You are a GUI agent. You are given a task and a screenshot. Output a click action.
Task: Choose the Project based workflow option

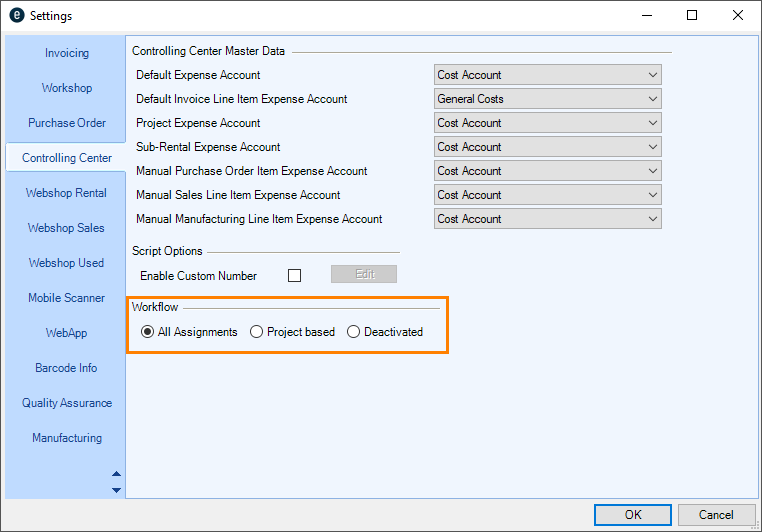(x=257, y=332)
